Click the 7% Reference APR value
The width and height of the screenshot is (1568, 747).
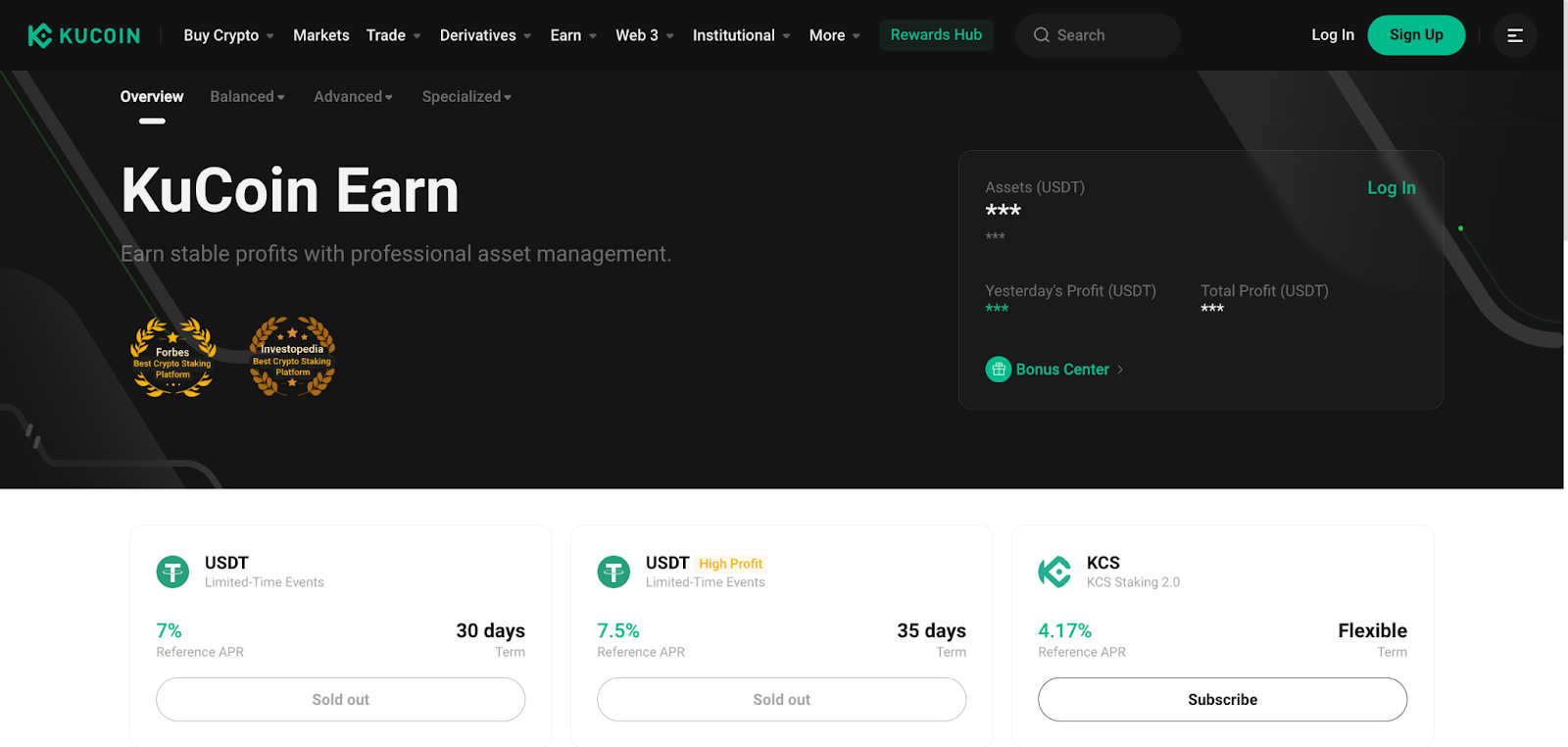(169, 630)
